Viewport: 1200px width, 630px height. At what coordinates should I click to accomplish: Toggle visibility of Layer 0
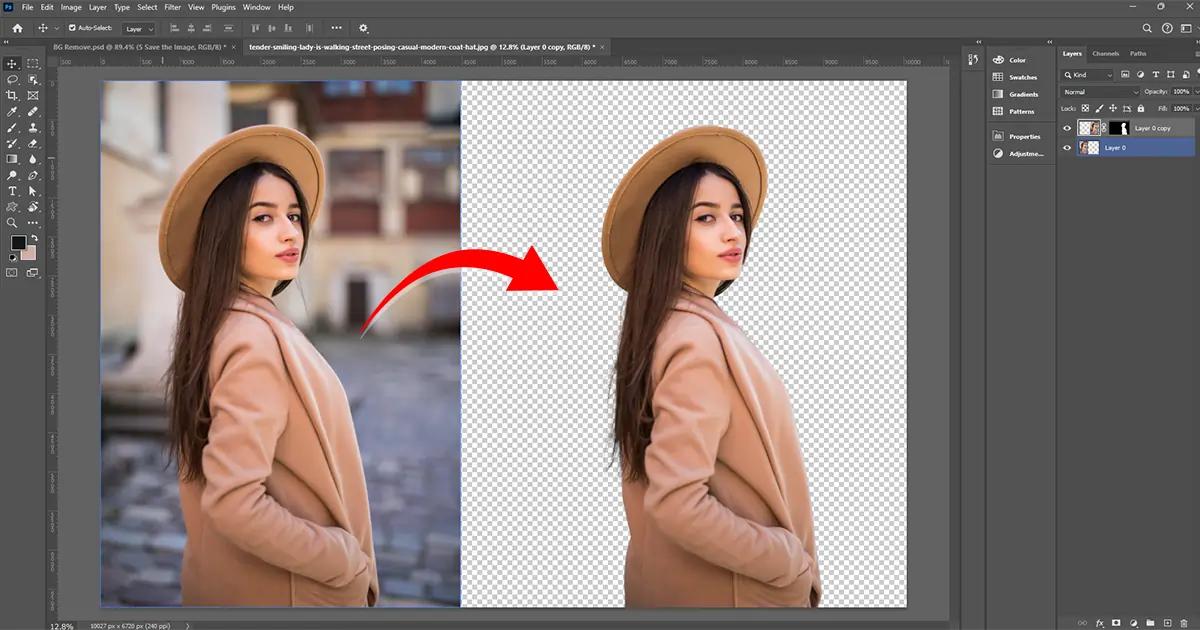click(x=1067, y=147)
